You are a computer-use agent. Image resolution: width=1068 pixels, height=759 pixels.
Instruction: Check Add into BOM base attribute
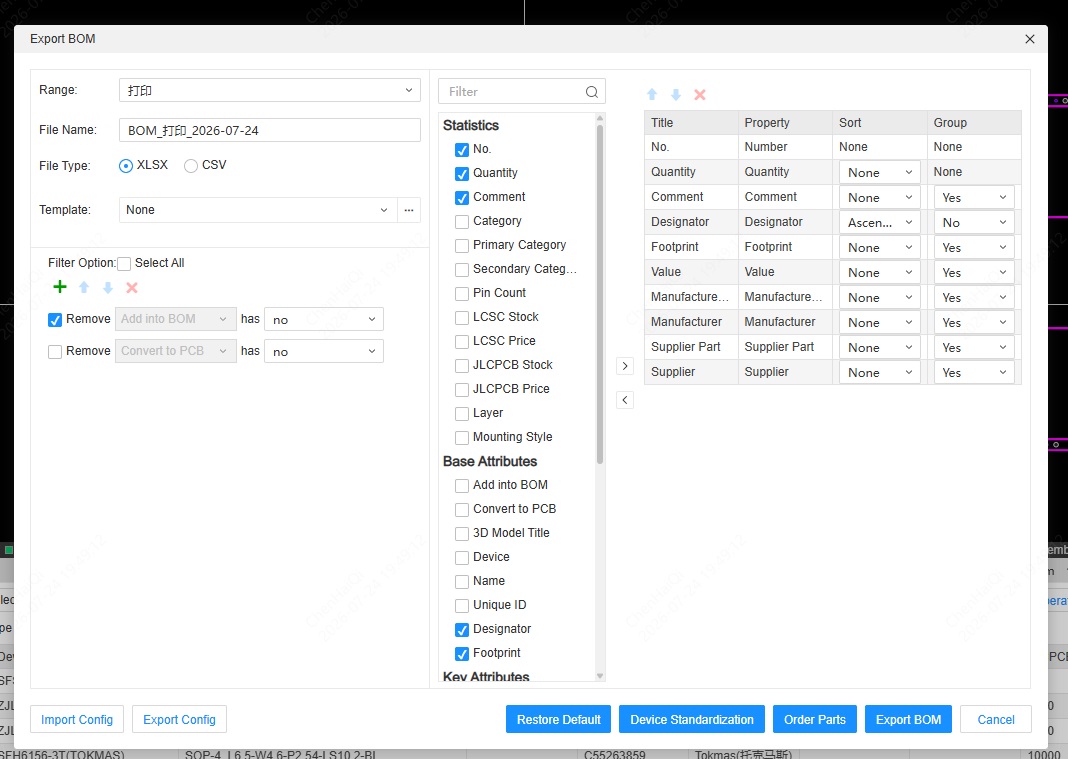pyautogui.click(x=462, y=486)
